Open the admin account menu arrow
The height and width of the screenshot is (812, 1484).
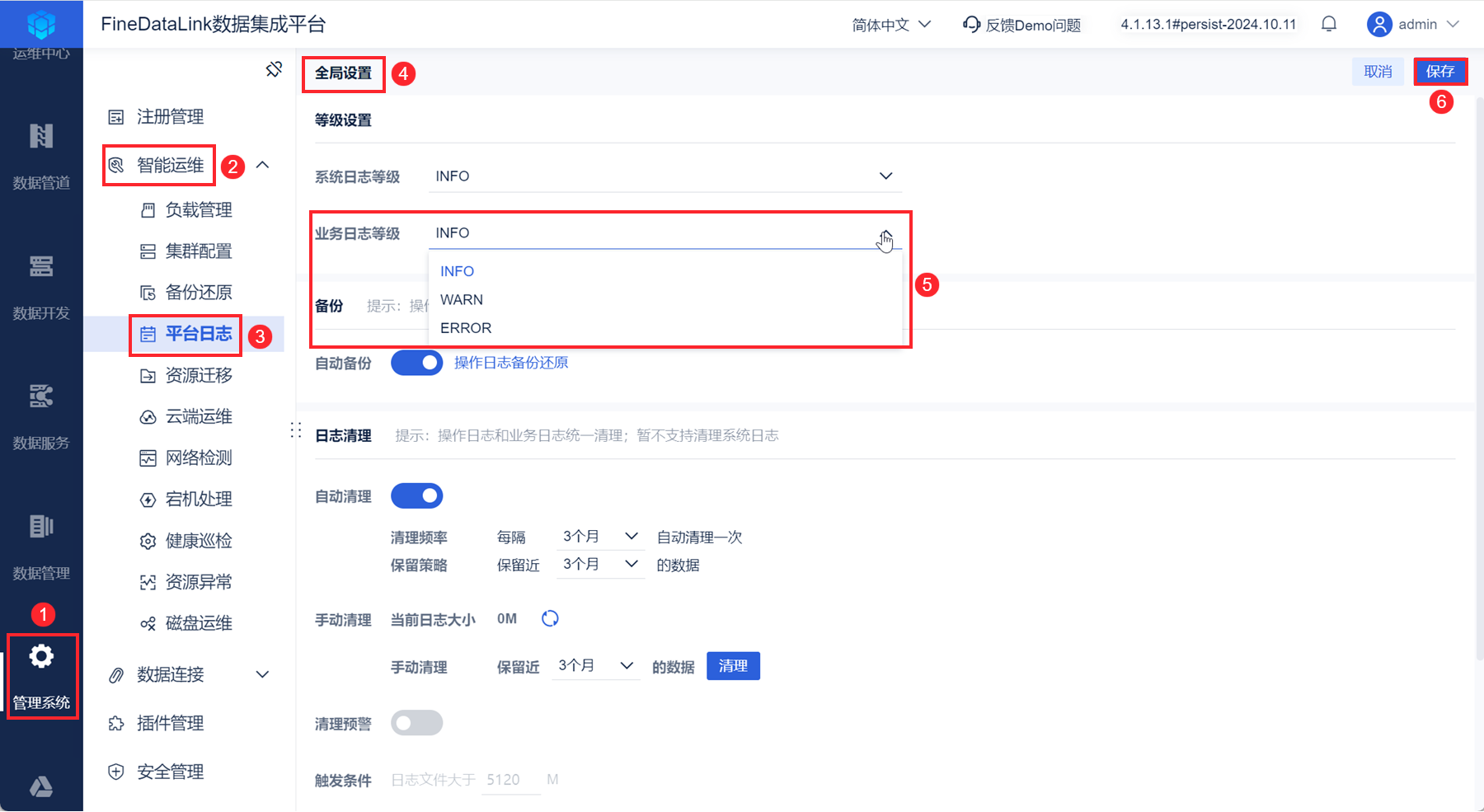click(x=1453, y=24)
